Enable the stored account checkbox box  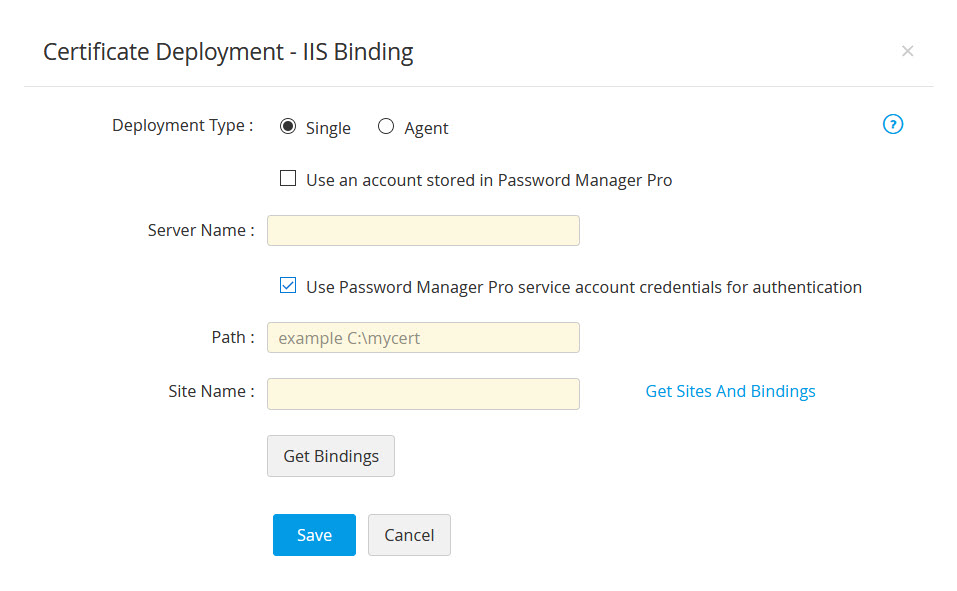pyautogui.click(x=288, y=179)
